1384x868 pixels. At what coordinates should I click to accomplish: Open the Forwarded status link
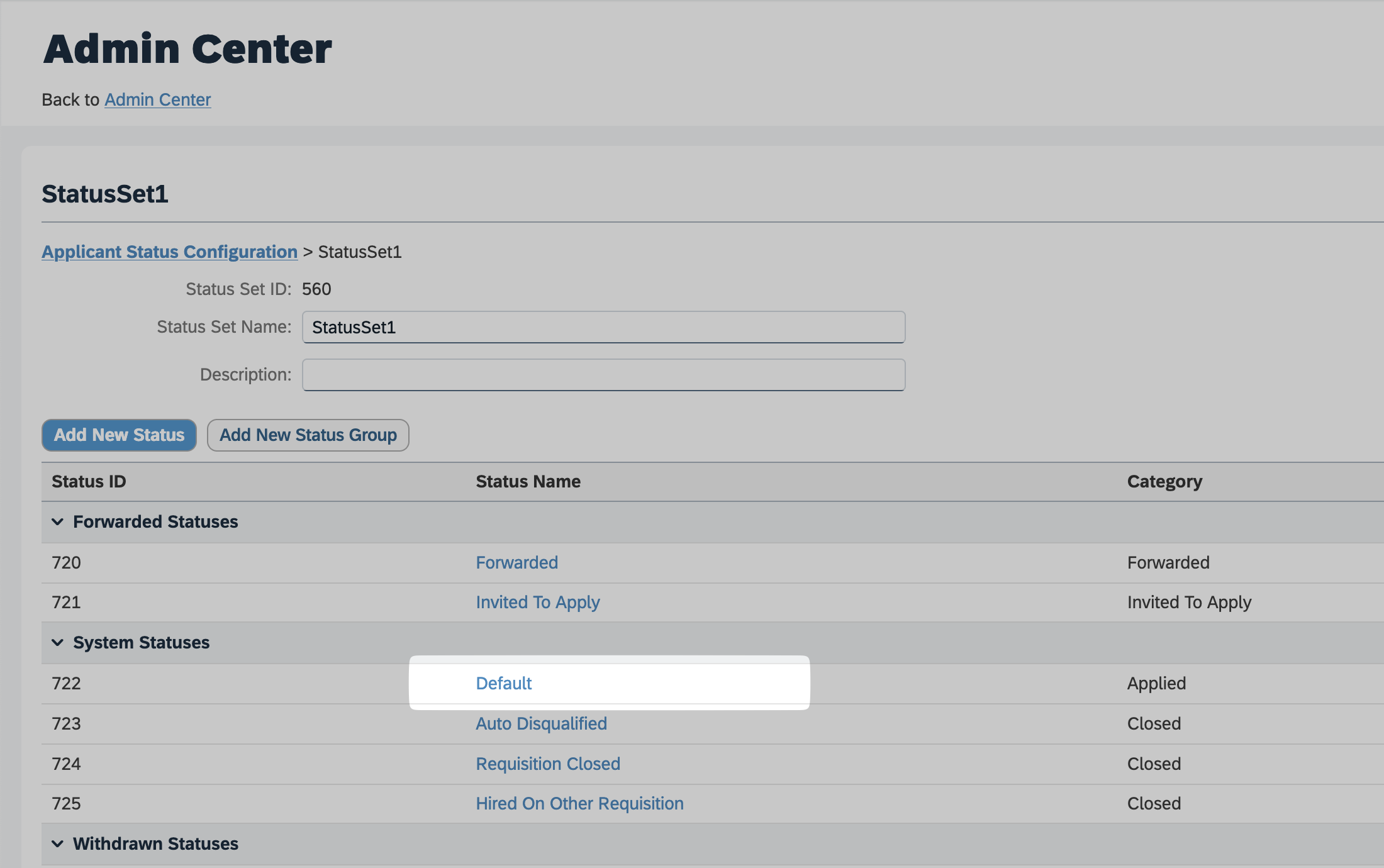coord(516,562)
